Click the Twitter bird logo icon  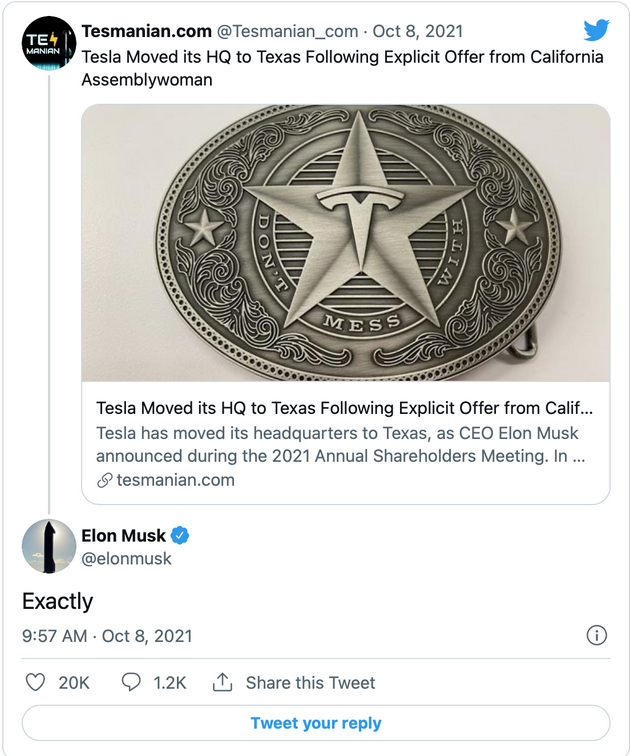[x=596, y=31]
